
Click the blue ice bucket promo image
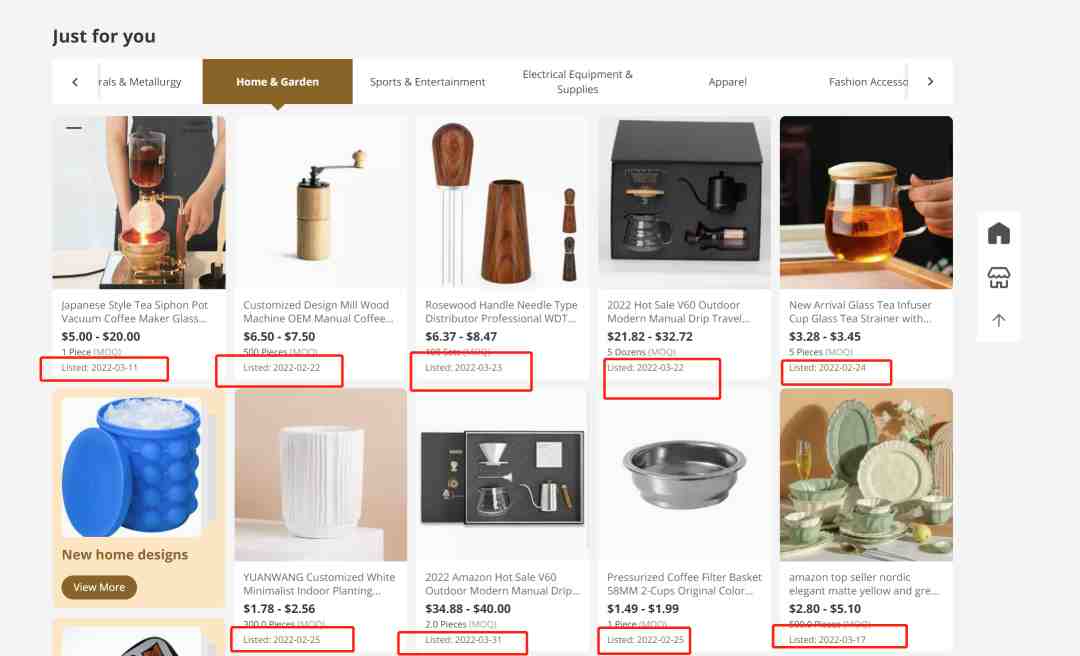pos(132,467)
